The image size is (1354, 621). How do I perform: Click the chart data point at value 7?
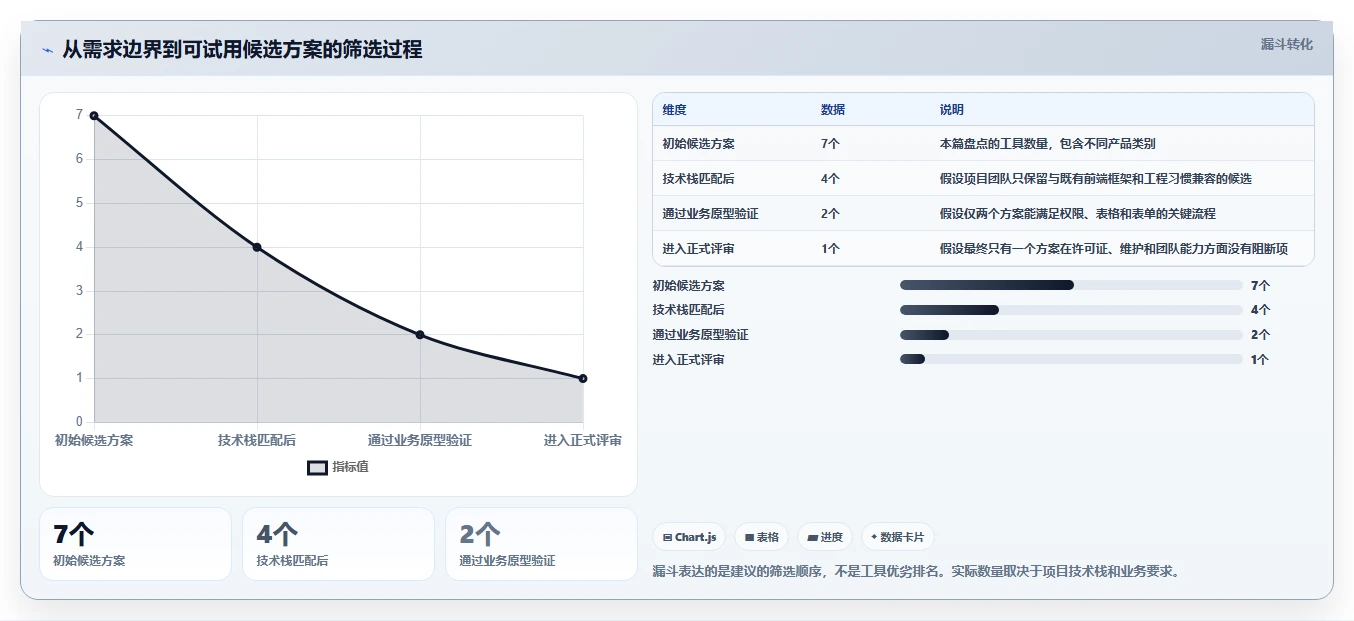94,116
